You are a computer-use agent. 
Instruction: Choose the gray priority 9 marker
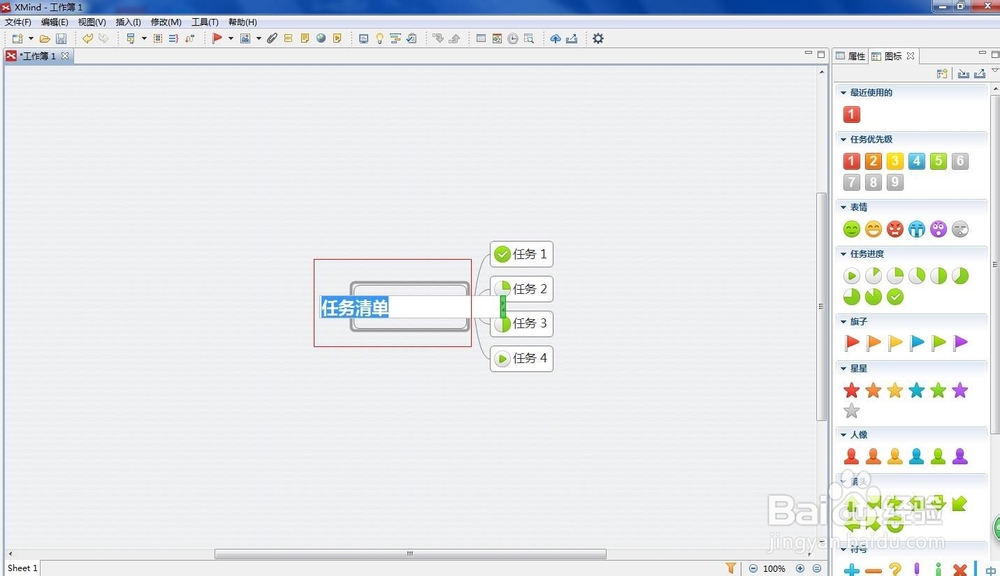[x=895, y=182]
